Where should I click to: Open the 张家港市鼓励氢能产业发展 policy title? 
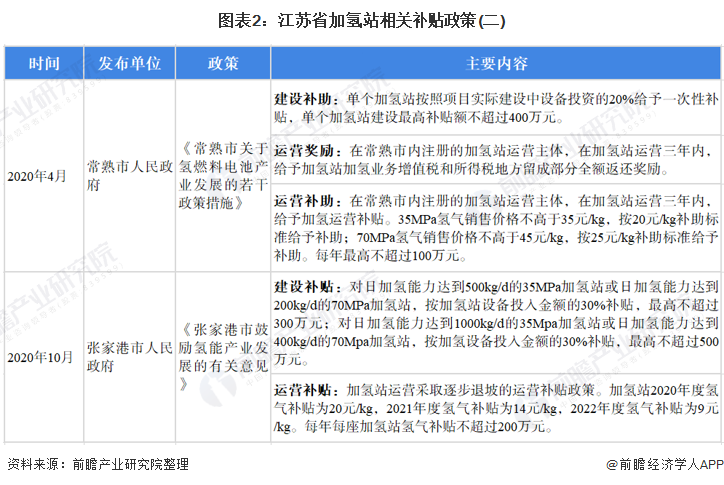click(x=223, y=356)
